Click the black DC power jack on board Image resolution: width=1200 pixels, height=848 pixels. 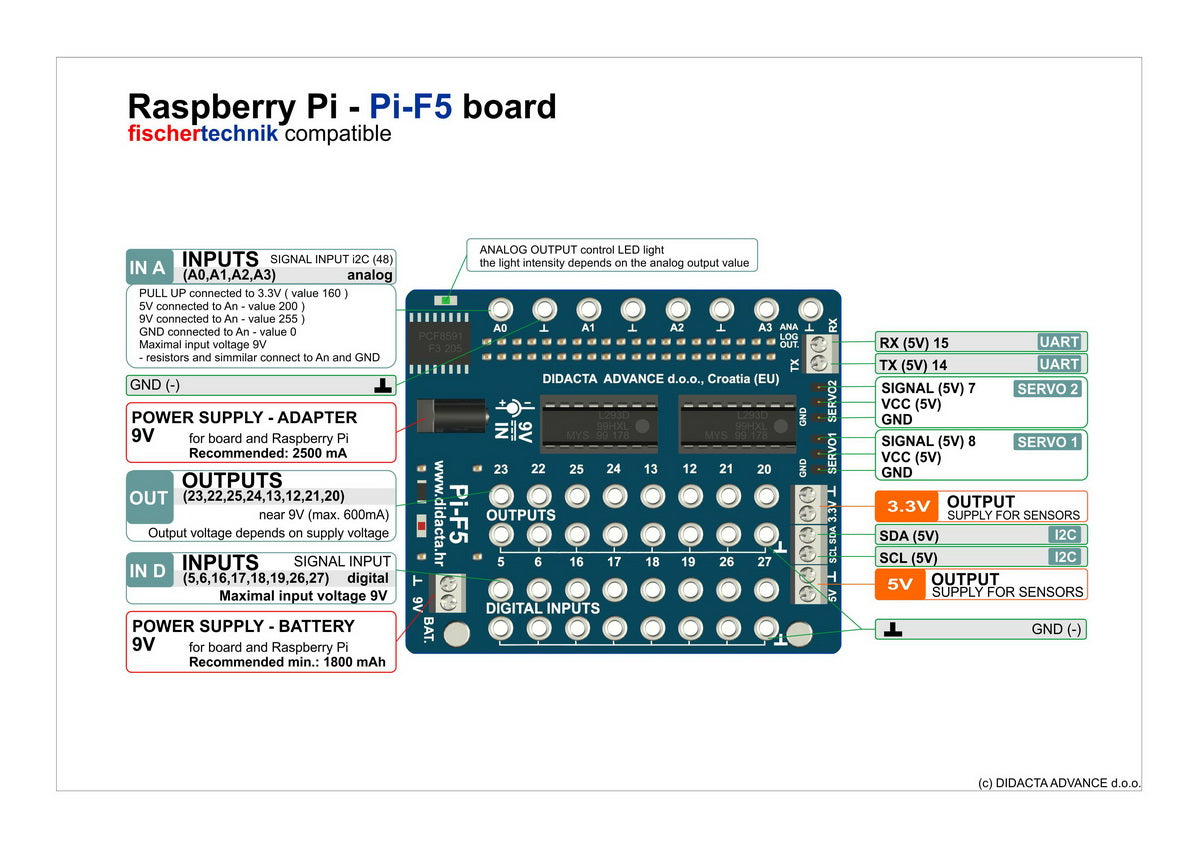449,415
